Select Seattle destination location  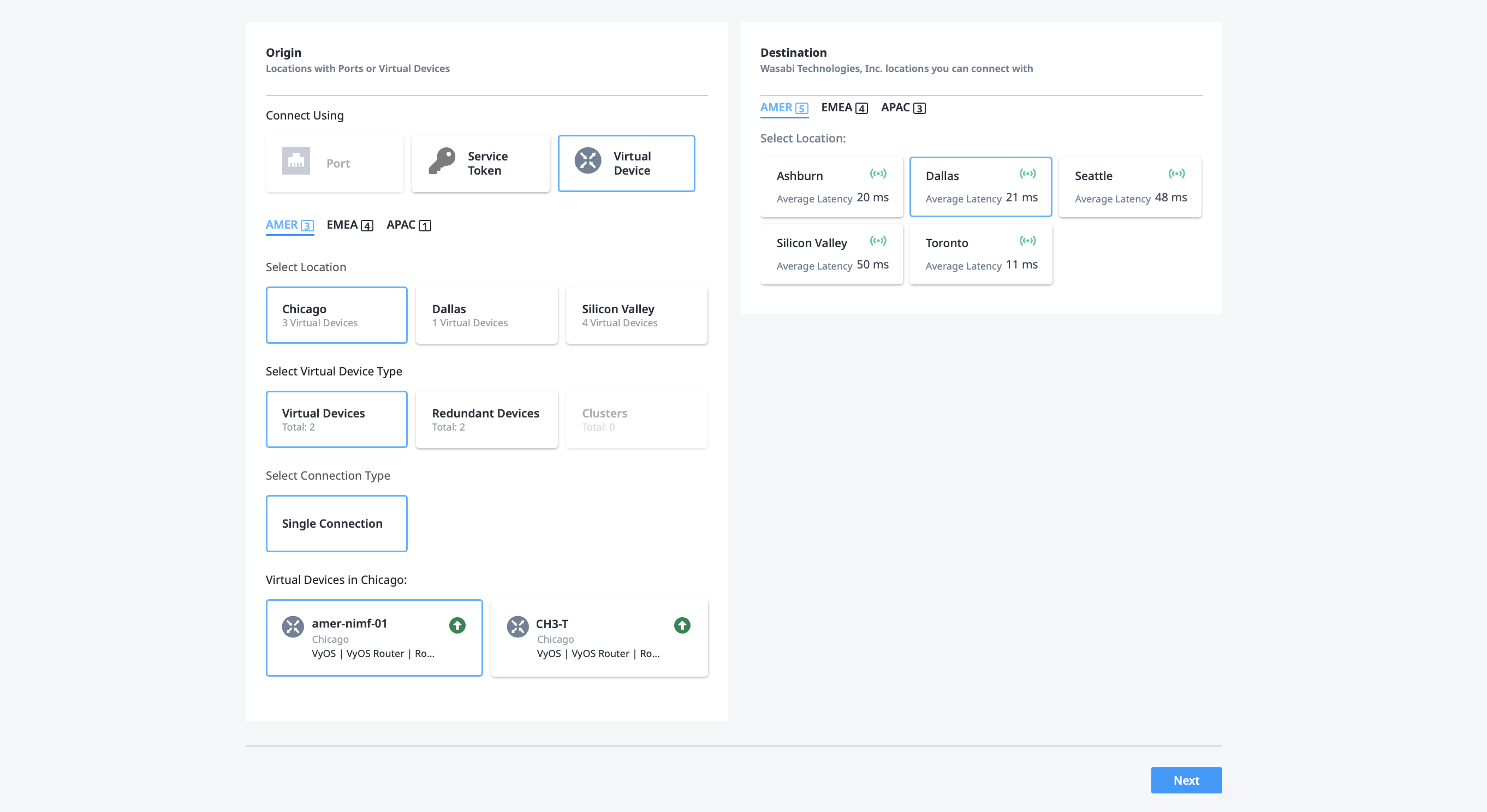click(1129, 187)
